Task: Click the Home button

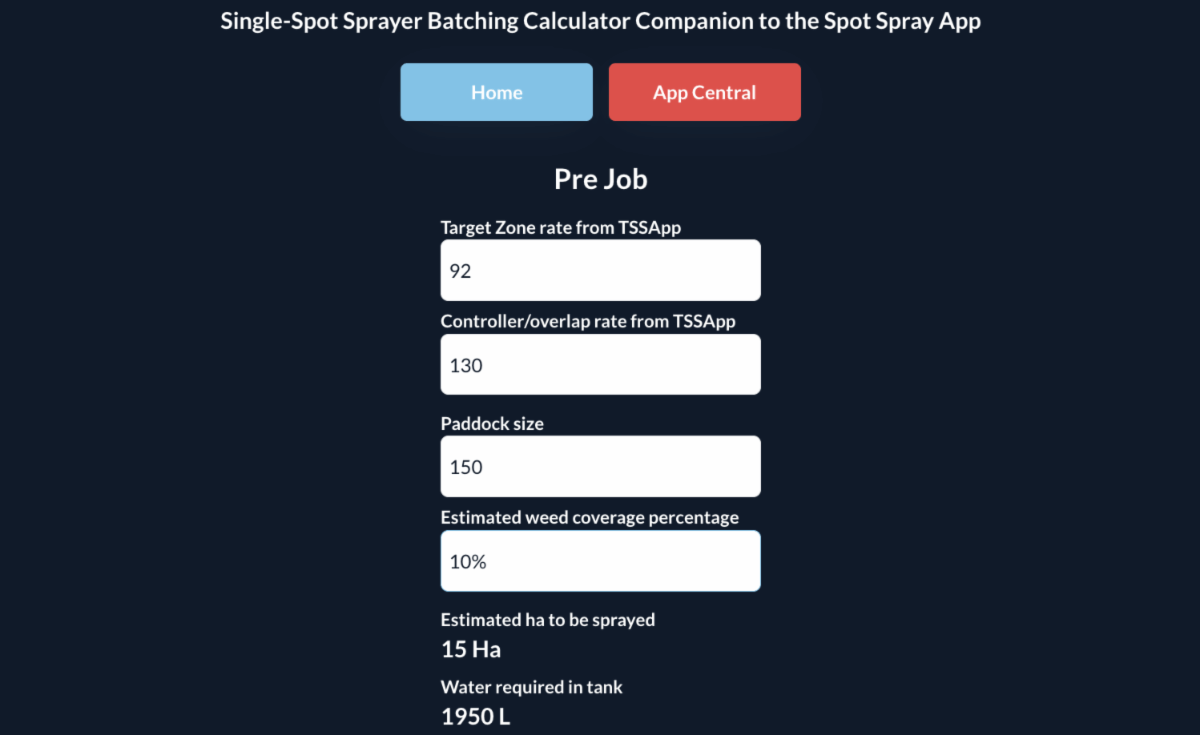Action: (496, 92)
